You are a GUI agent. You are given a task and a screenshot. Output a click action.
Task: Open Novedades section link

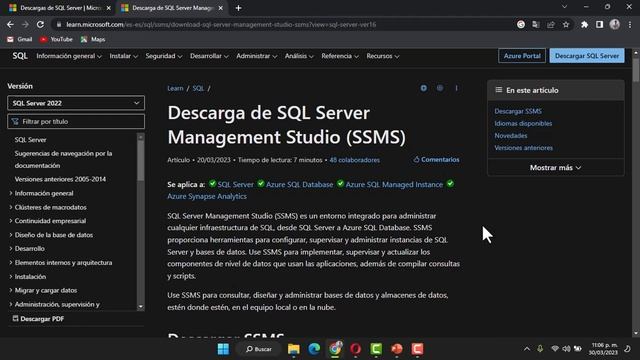coord(511,136)
